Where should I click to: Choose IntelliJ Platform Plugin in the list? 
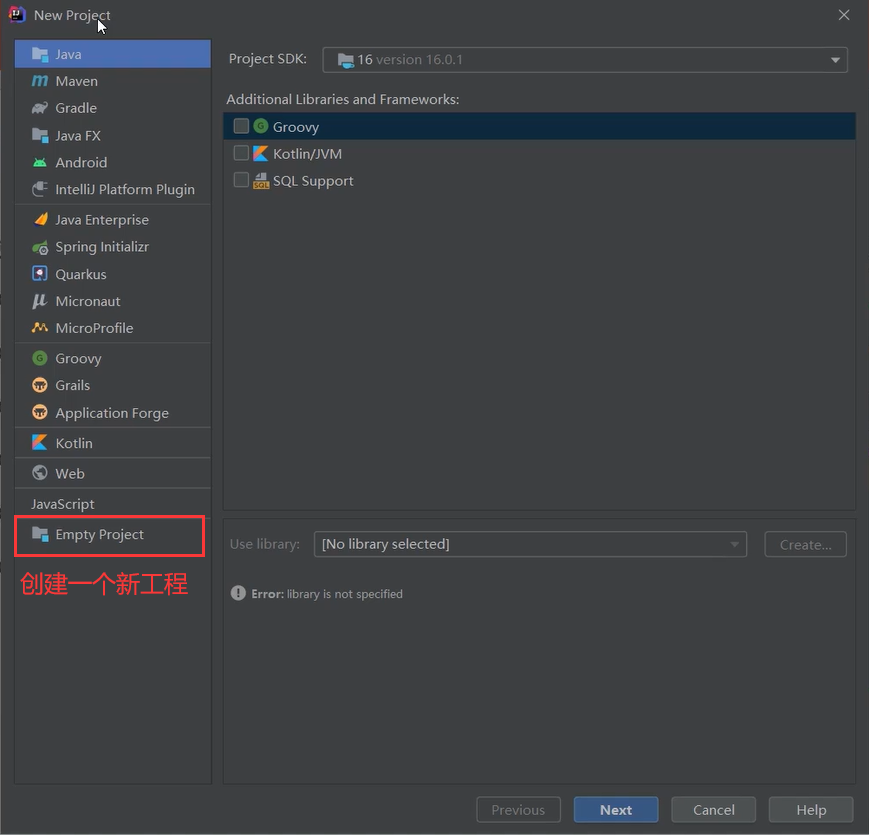[x=113, y=189]
